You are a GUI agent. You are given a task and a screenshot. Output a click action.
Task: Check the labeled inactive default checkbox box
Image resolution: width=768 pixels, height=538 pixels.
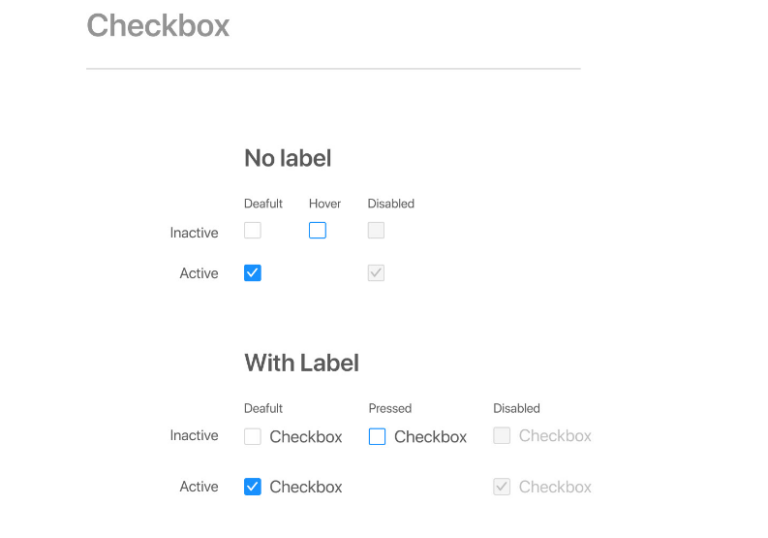tap(253, 436)
